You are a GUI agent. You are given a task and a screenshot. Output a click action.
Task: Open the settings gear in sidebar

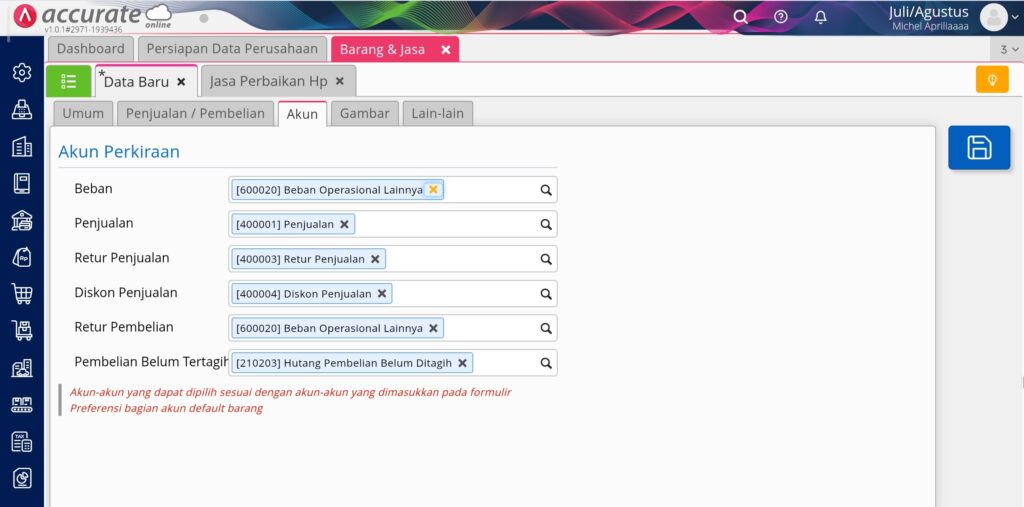coord(22,73)
